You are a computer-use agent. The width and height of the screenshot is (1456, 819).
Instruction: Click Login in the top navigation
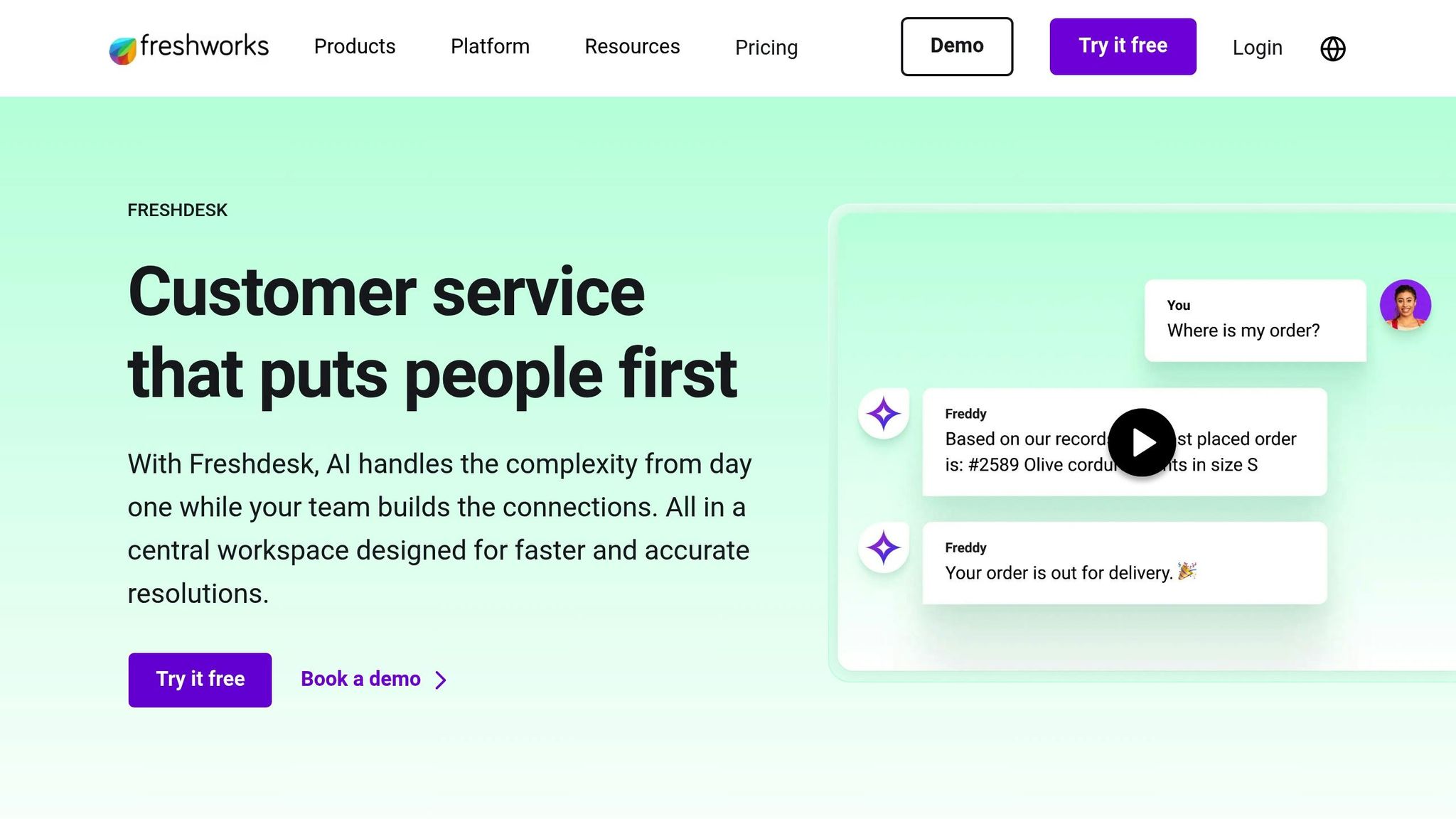[x=1258, y=48]
